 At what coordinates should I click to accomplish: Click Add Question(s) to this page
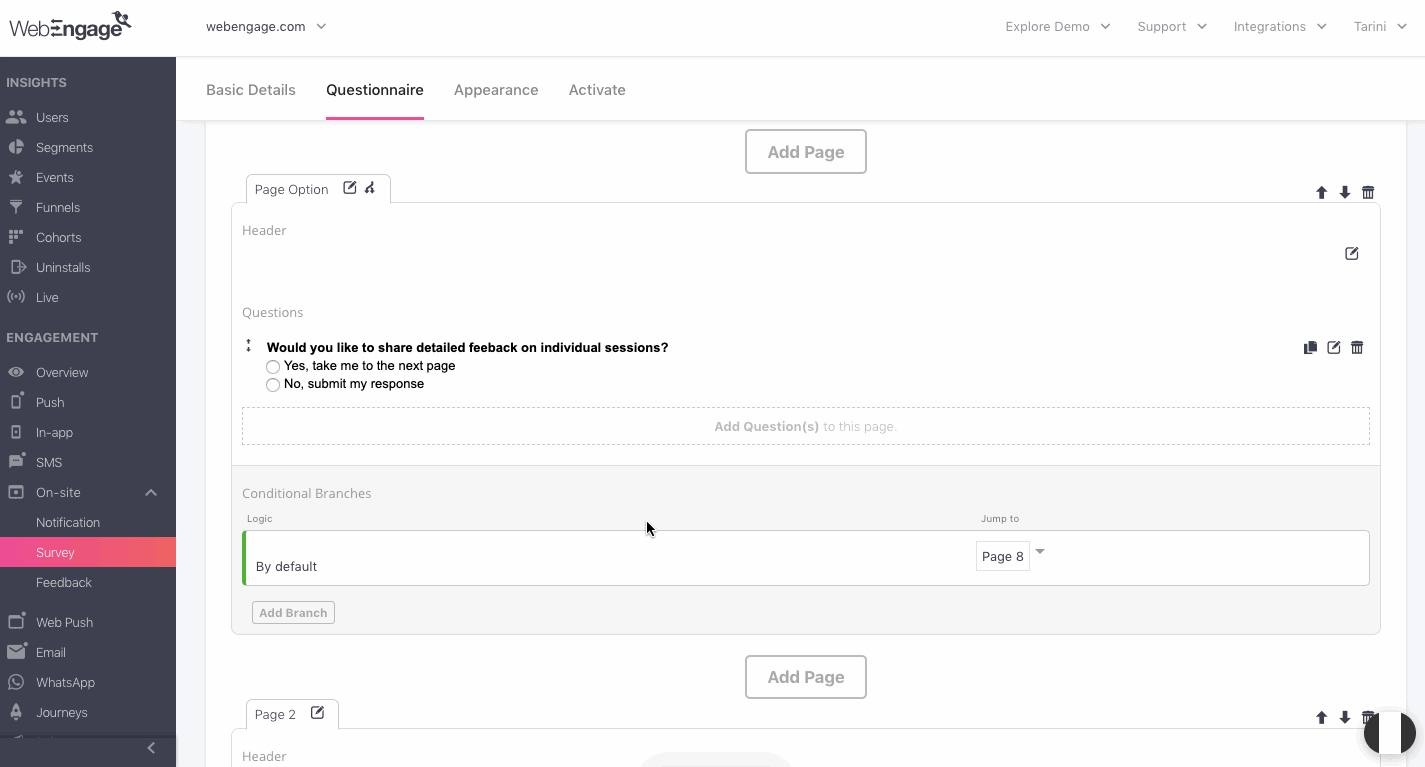click(x=806, y=426)
